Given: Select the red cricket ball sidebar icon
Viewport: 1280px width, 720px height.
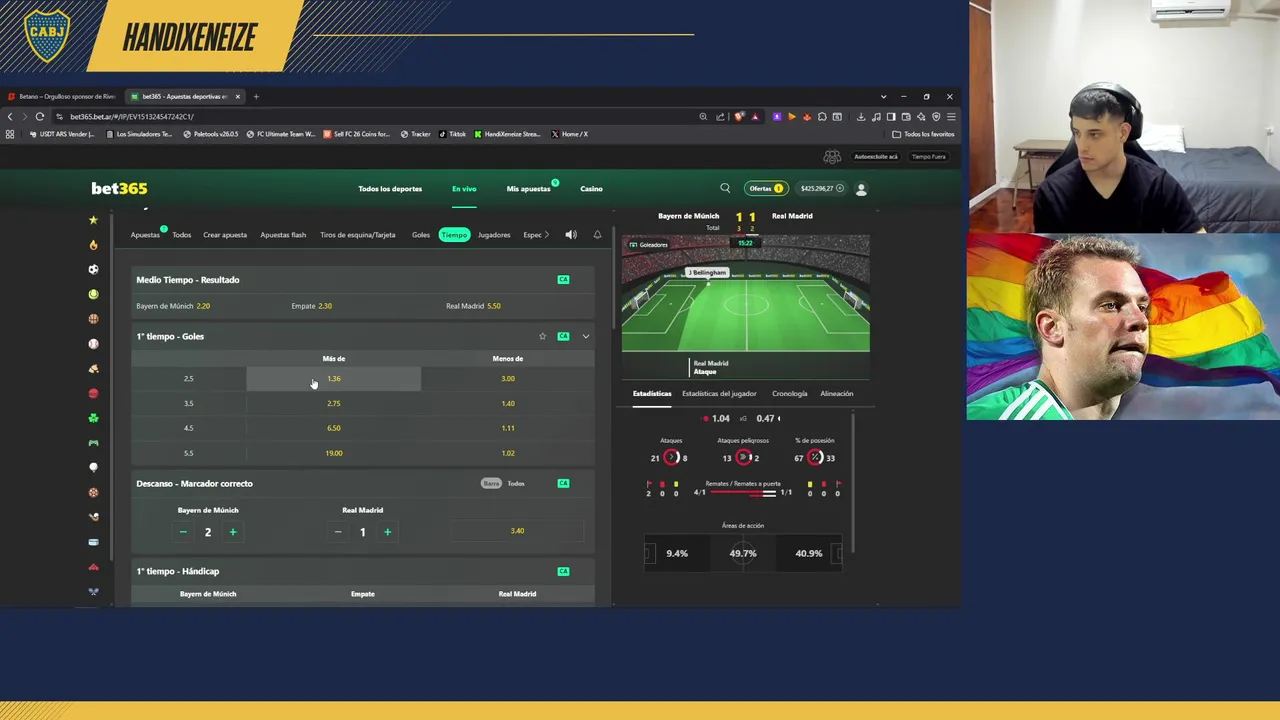Looking at the screenshot, I should click(x=93, y=393).
